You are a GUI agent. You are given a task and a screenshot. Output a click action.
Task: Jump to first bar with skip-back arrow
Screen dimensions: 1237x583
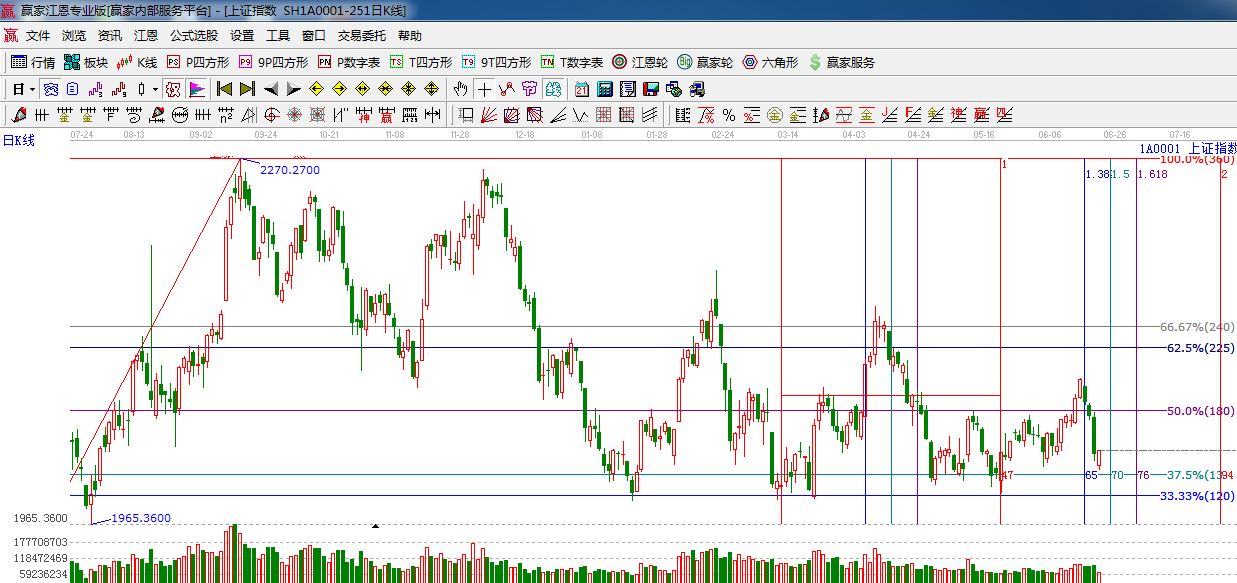pos(225,89)
